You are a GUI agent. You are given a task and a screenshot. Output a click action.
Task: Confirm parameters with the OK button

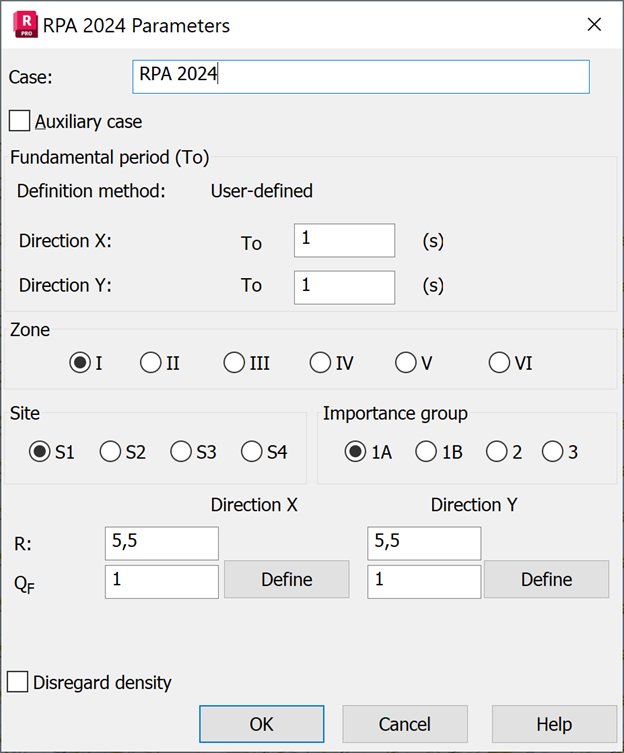tap(261, 724)
